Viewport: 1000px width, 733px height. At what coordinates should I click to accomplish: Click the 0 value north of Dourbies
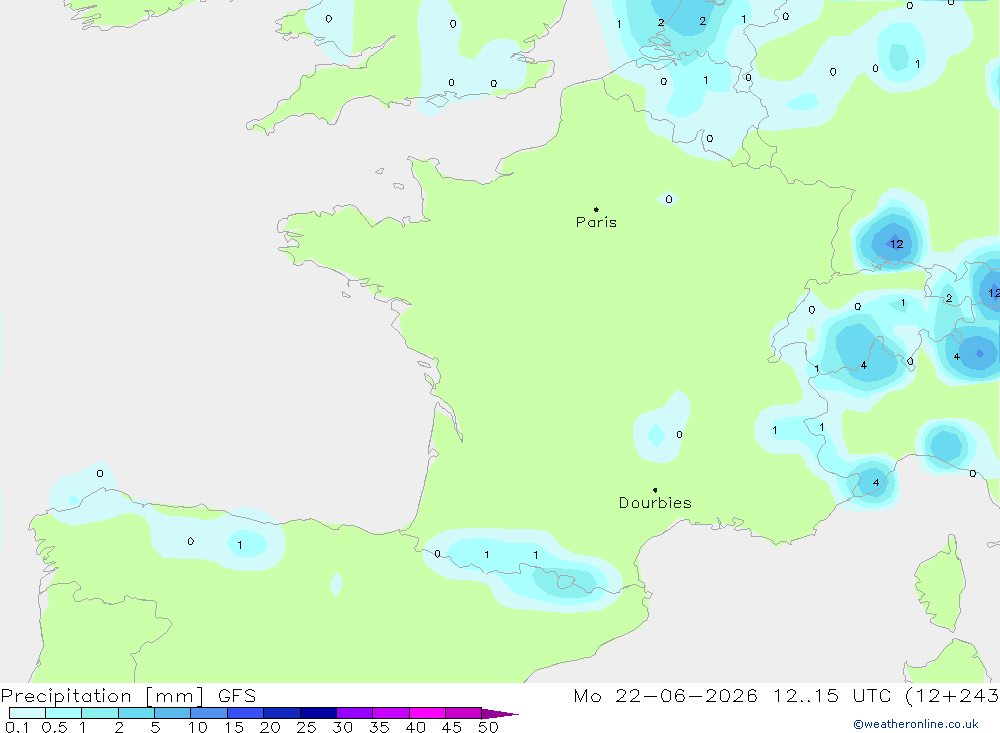coord(679,434)
